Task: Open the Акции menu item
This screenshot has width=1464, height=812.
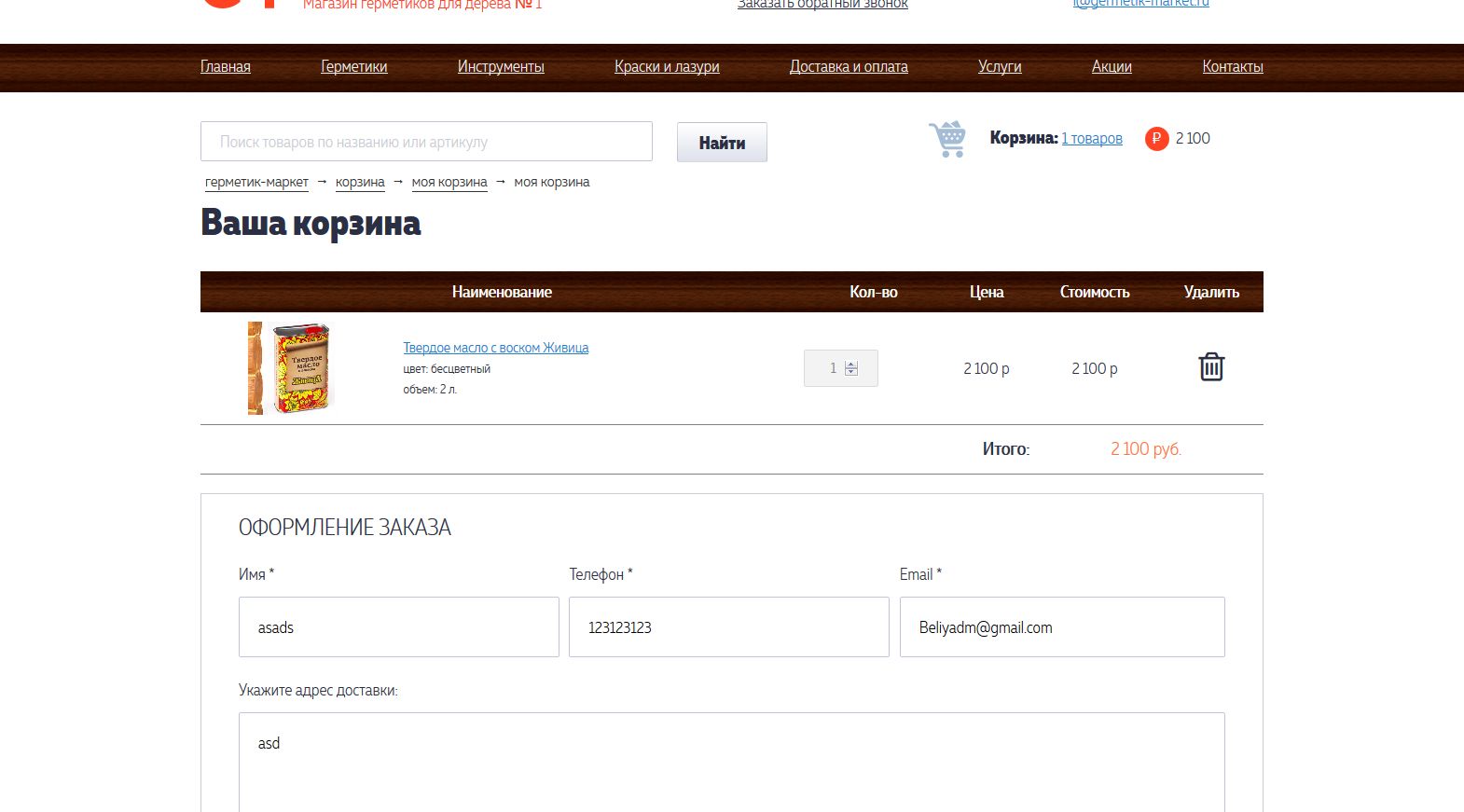Action: (1112, 67)
